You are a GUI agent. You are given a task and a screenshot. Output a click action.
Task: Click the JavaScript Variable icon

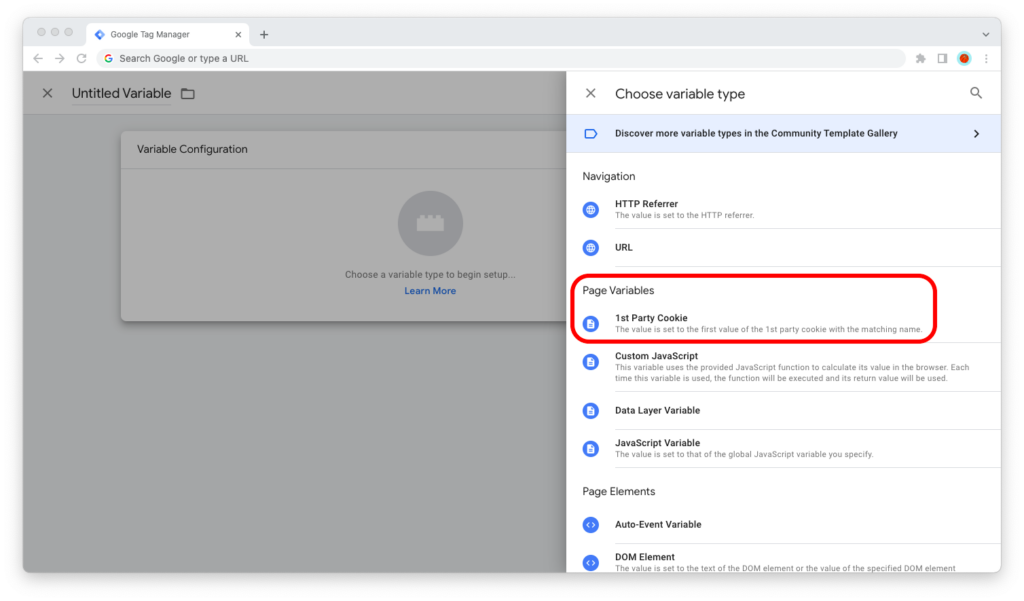pos(591,448)
